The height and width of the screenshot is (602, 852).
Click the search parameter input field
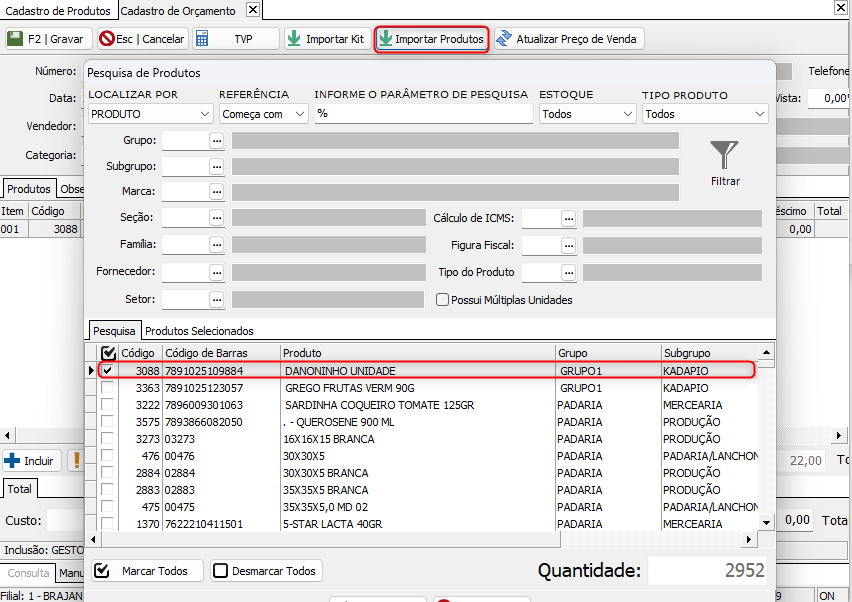point(423,114)
